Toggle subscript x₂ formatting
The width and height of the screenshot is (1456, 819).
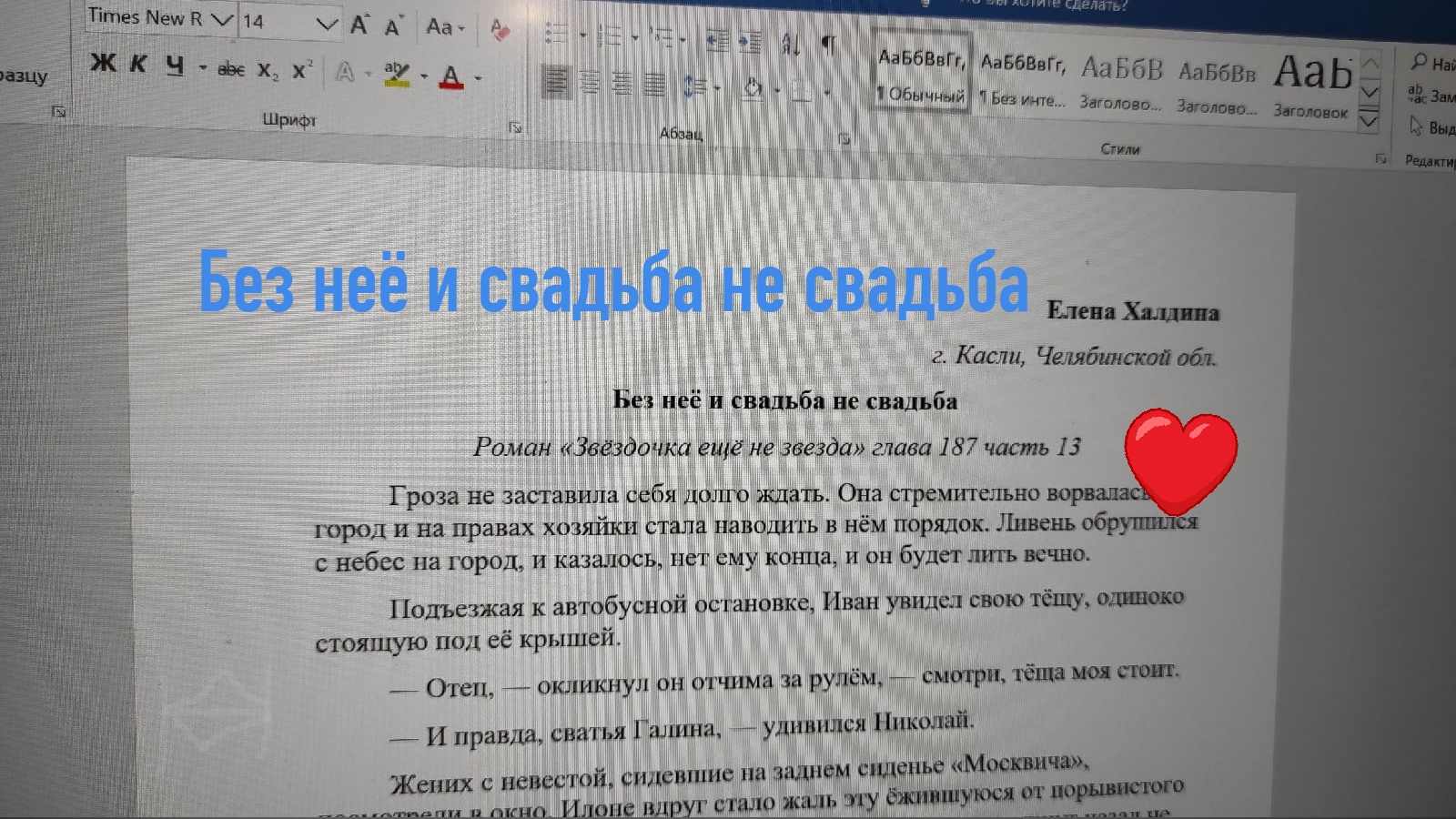click(268, 70)
